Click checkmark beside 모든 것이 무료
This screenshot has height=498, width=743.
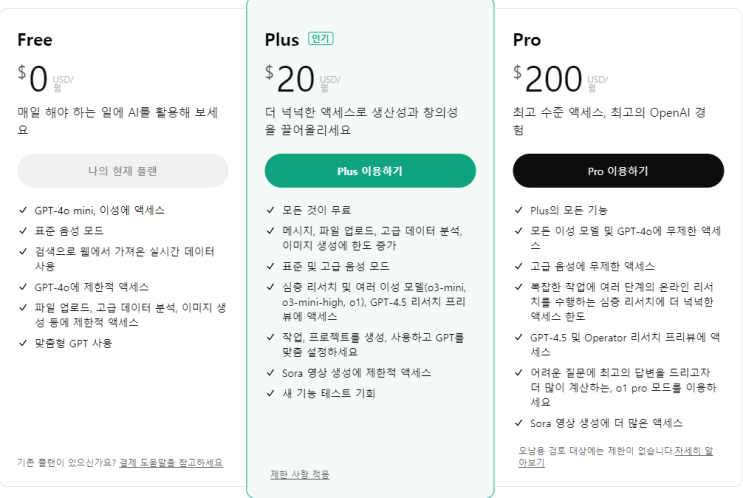pyautogui.click(x=271, y=210)
